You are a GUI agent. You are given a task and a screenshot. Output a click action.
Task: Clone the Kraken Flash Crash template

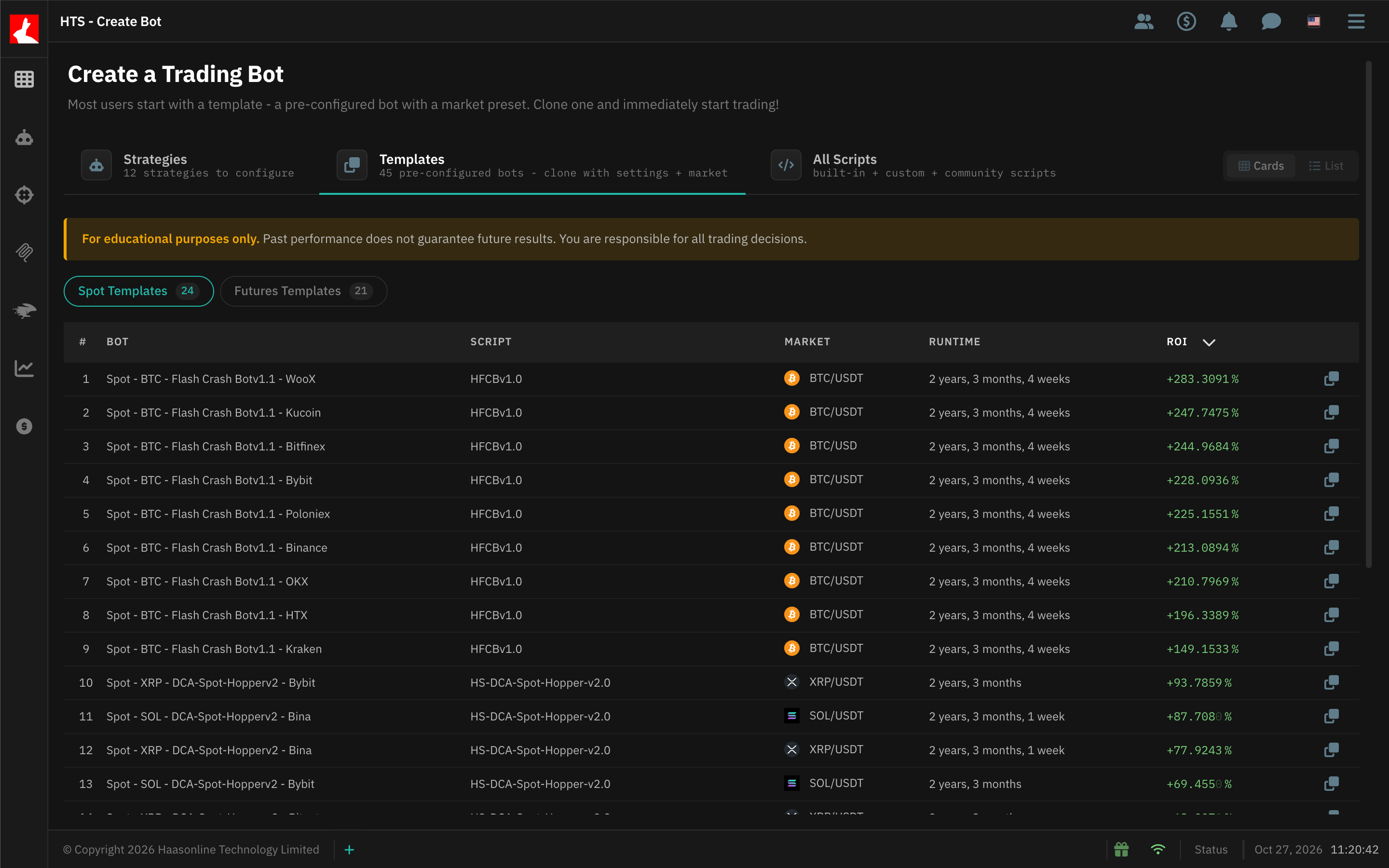tap(1332, 649)
